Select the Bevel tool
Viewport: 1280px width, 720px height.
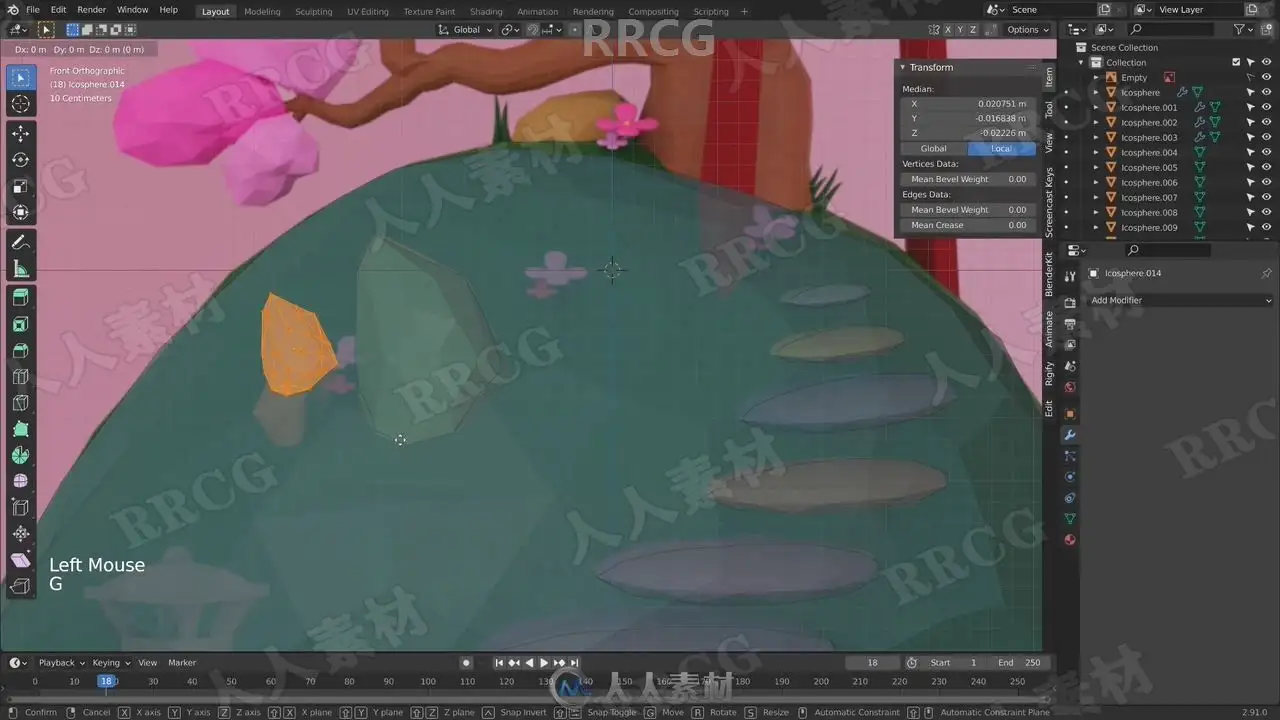tap(21, 350)
